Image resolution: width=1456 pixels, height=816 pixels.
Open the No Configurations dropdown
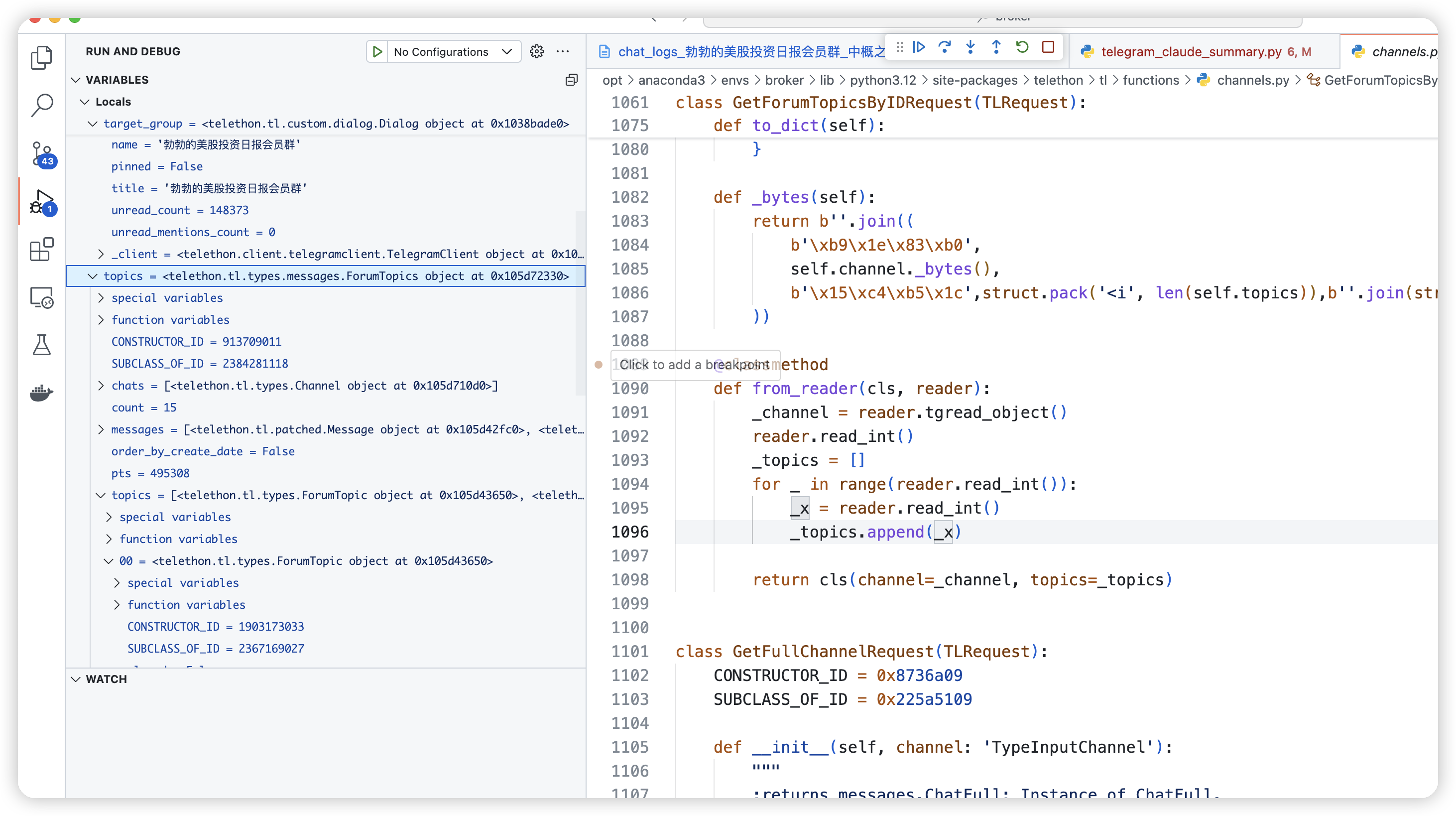tap(453, 51)
